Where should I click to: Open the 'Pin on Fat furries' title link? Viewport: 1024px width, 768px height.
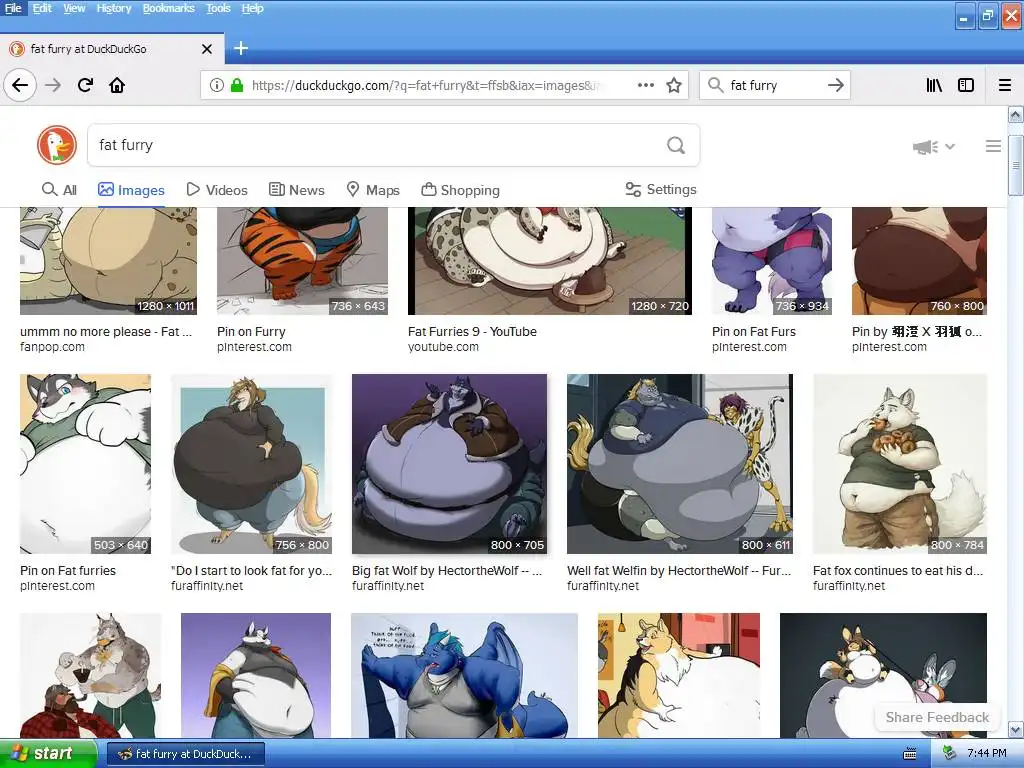coord(68,571)
